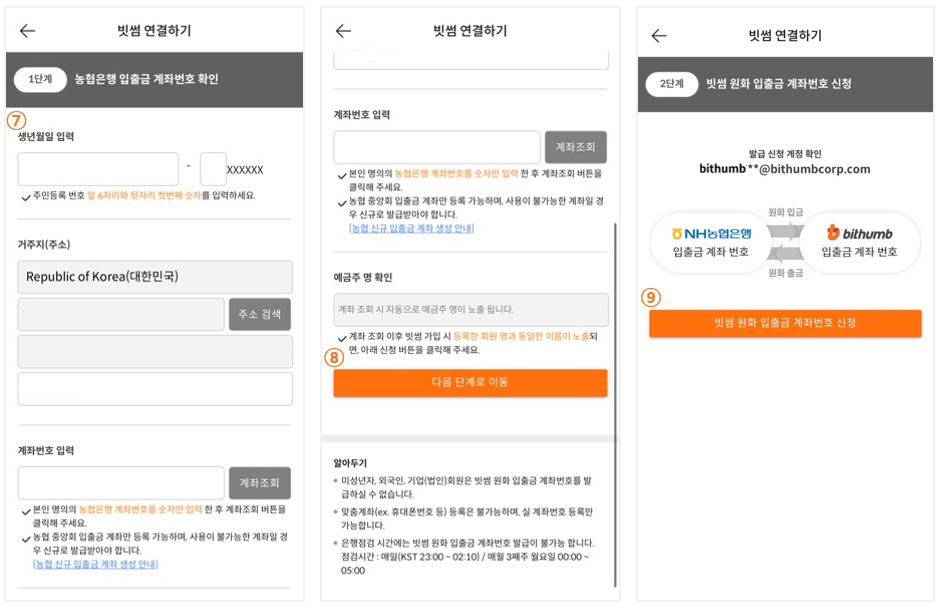This screenshot has width=941, height=607.
Task: Tap the 주소 검색 button
Action: [260, 314]
